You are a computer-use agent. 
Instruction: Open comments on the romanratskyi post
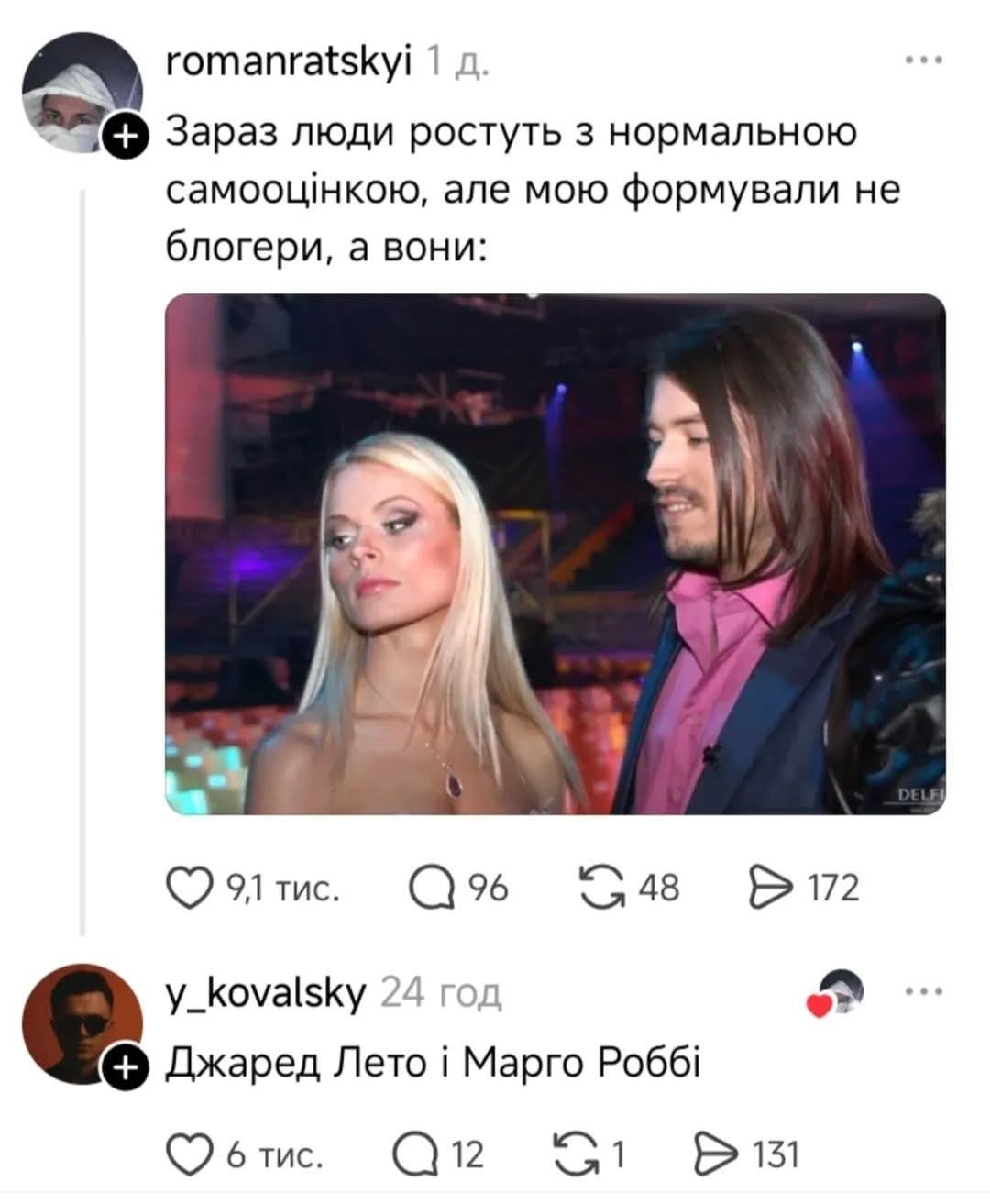tap(431, 887)
